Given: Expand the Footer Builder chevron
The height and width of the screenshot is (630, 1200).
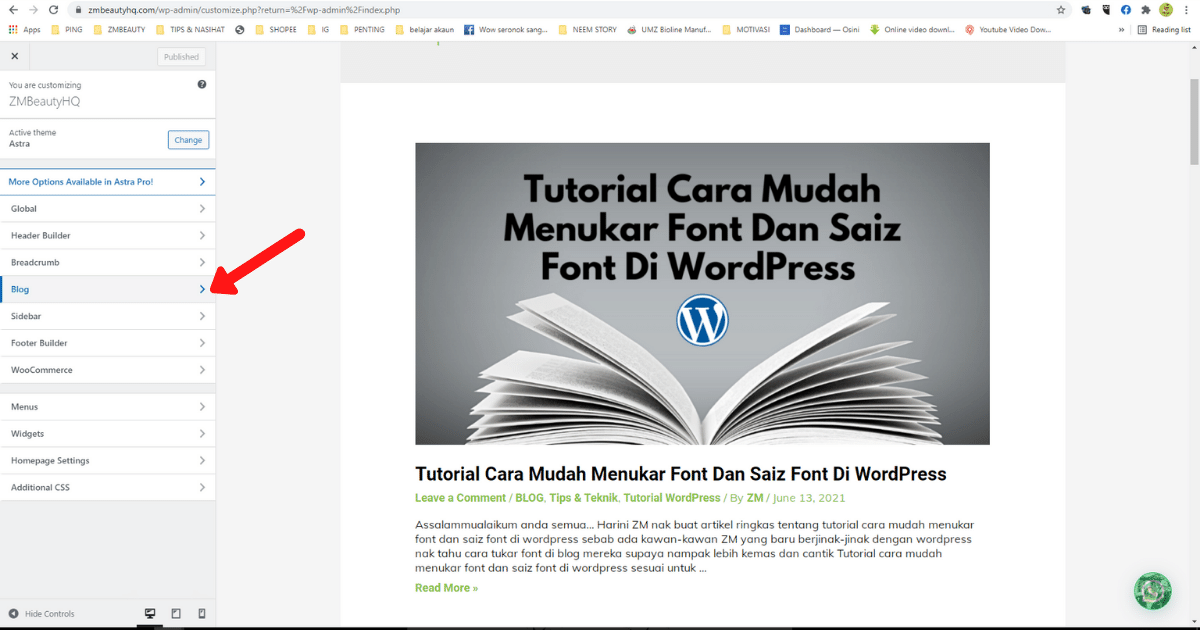Looking at the screenshot, I should click(202, 343).
